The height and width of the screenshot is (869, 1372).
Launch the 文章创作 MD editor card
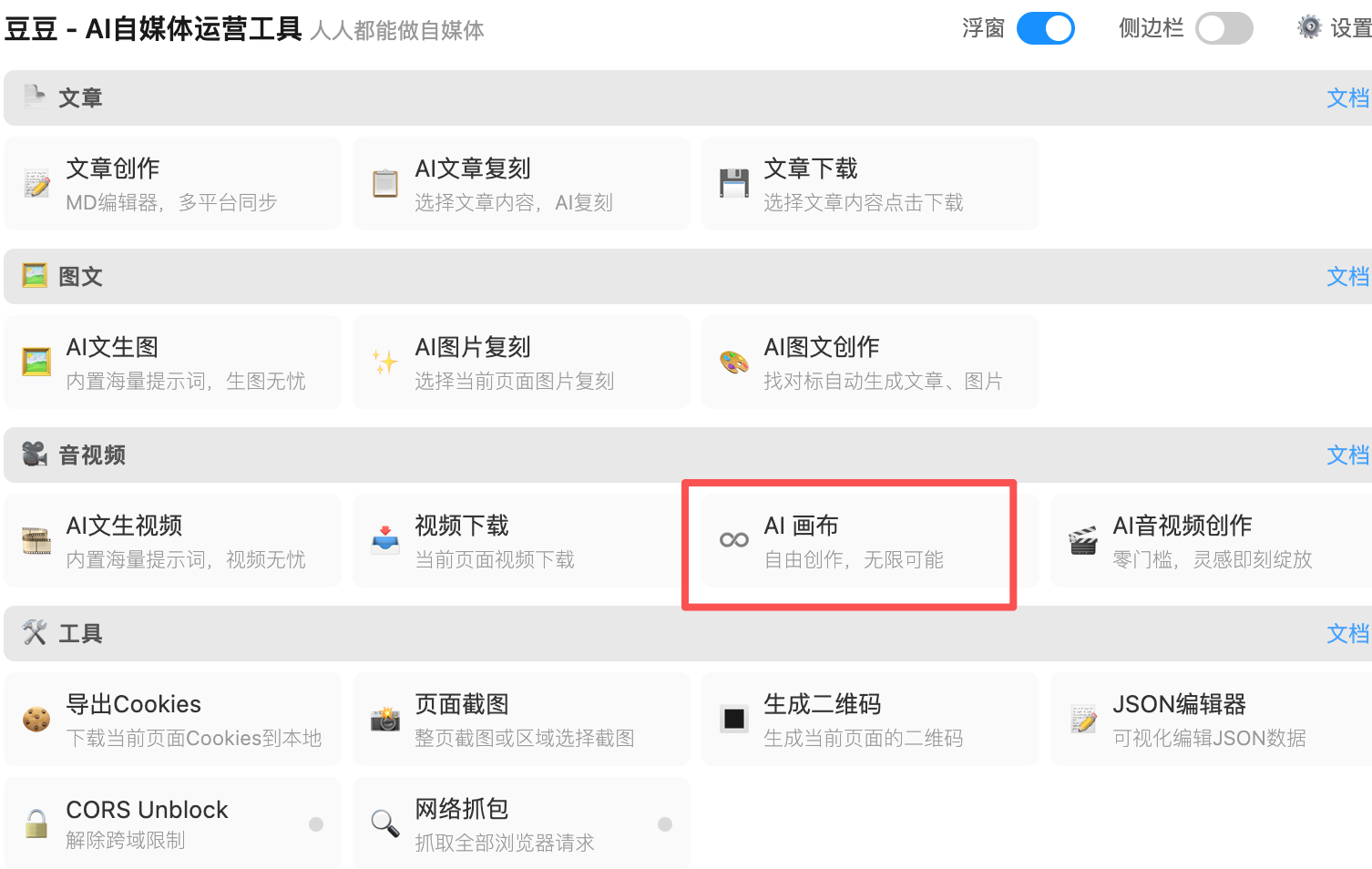pos(172,184)
